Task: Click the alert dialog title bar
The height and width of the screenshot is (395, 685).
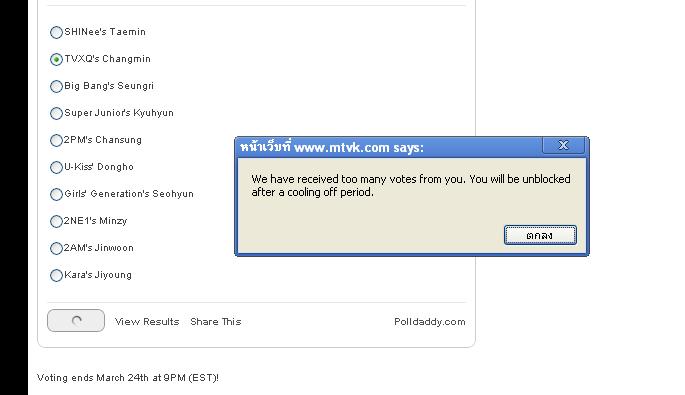Action: coord(389,147)
